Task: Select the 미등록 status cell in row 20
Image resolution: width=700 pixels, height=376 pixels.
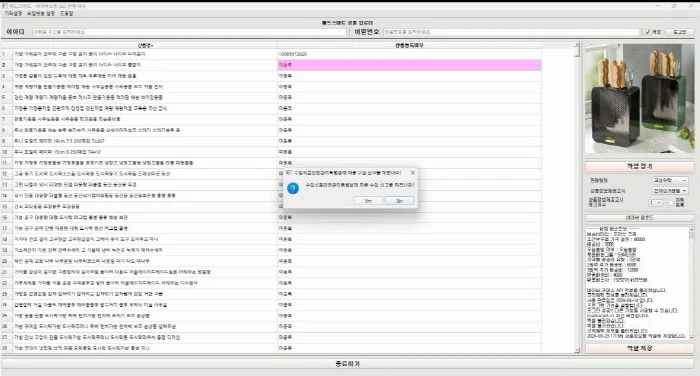Action: [409, 261]
